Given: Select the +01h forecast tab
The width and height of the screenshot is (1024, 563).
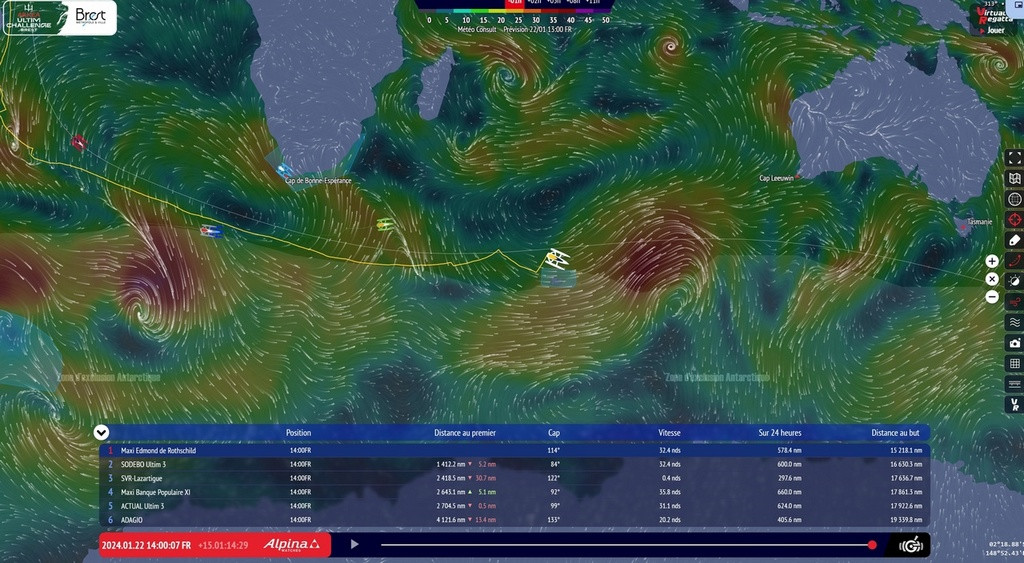Looking at the screenshot, I should pos(514,3).
